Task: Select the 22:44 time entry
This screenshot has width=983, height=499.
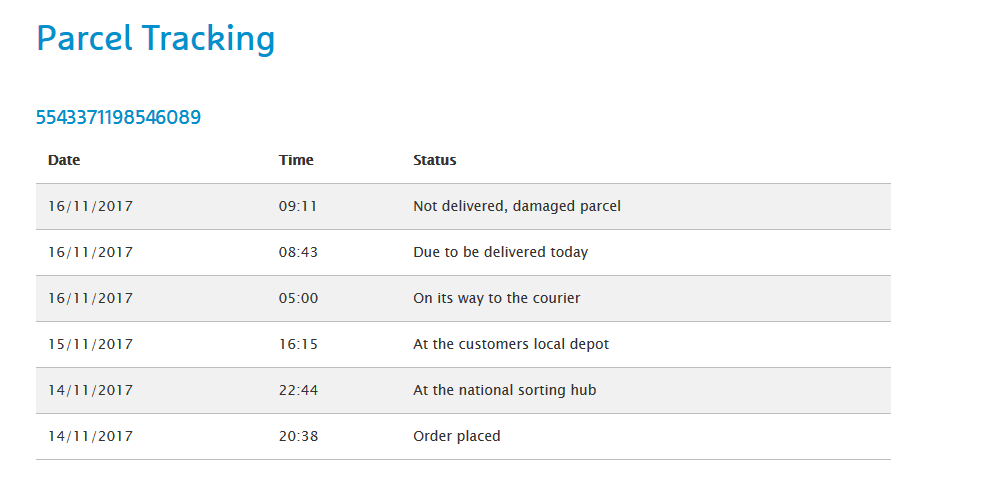Action: coord(298,391)
